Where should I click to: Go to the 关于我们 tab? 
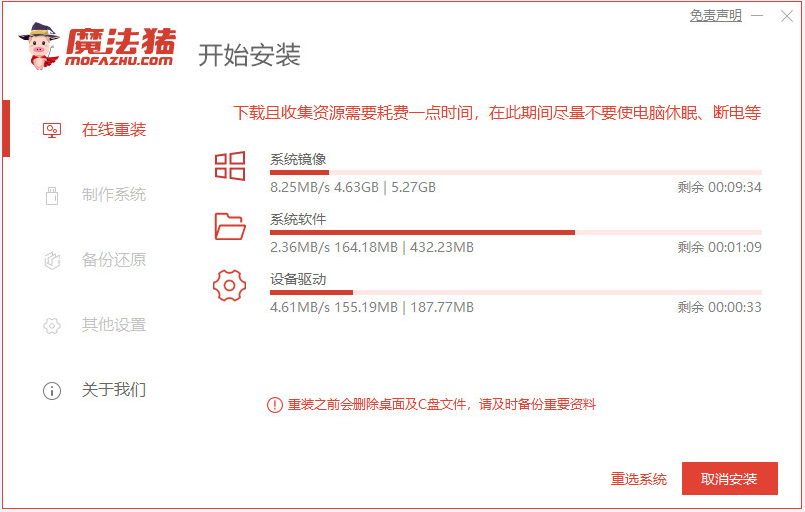(114, 390)
